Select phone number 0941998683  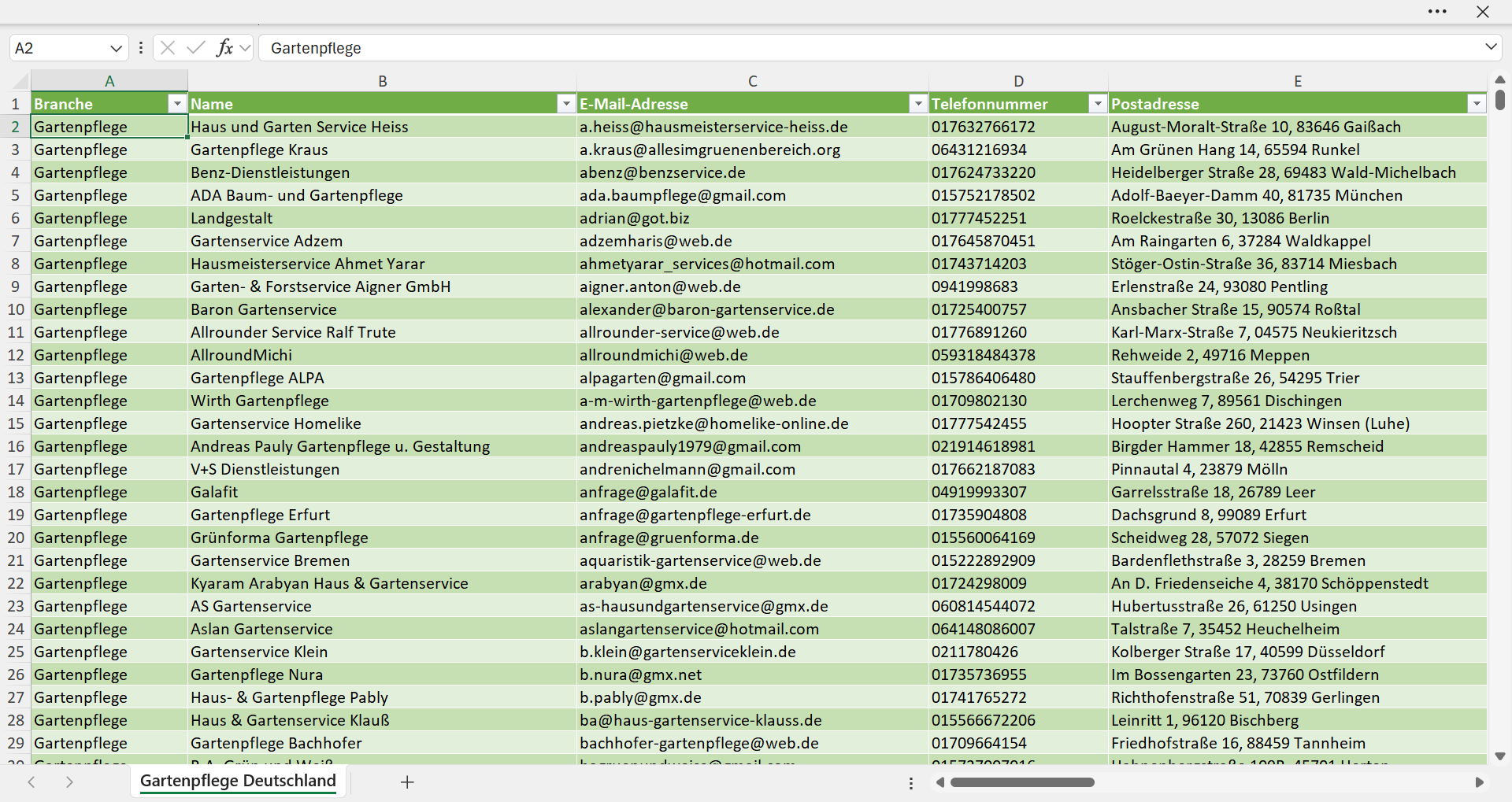(x=1019, y=286)
